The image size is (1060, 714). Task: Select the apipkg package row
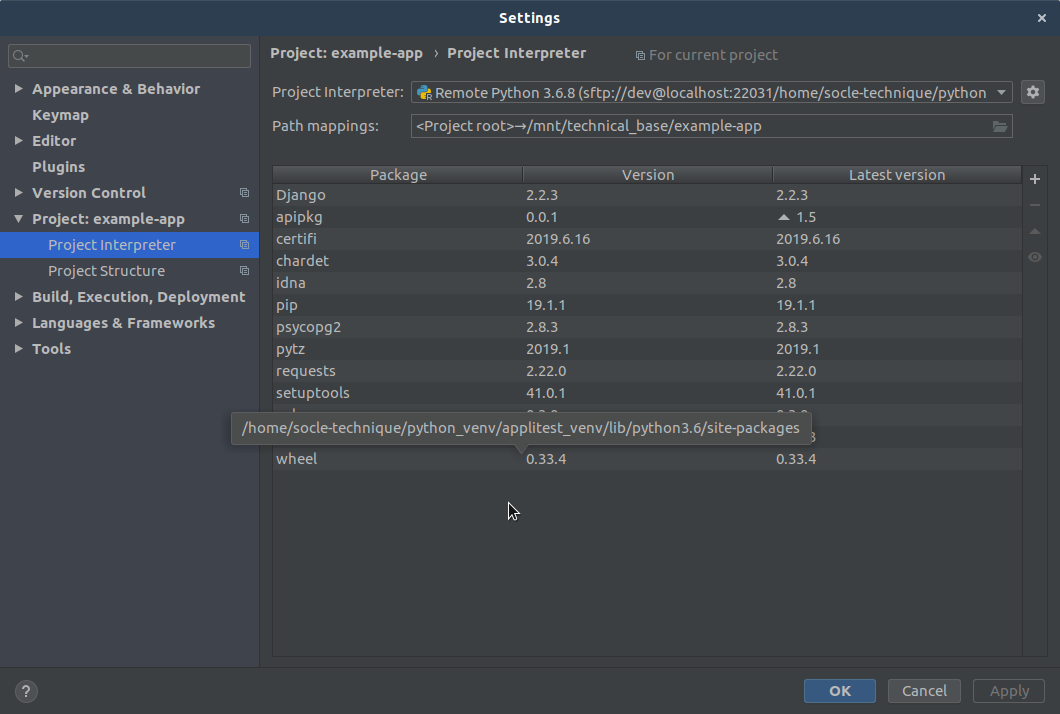(647, 217)
